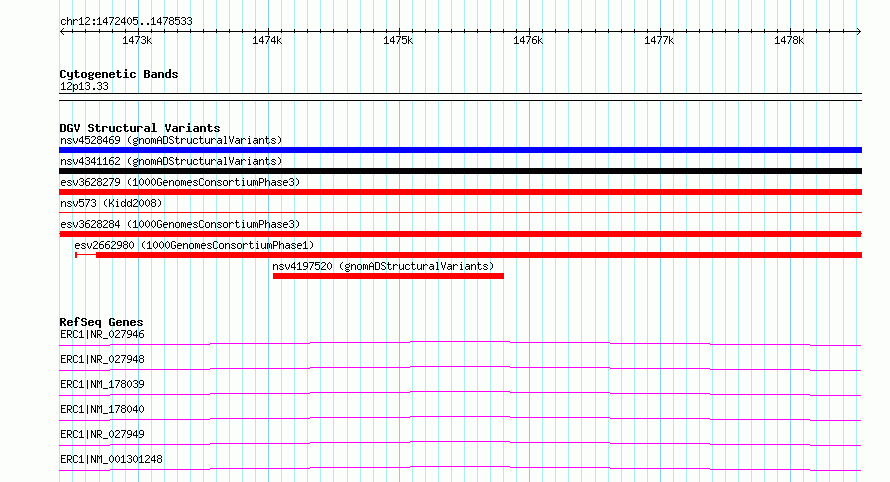The height and width of the screenshot is (482, 890).
Task: Select the short red nsv4197520 bar
Action: coord(388,276)
